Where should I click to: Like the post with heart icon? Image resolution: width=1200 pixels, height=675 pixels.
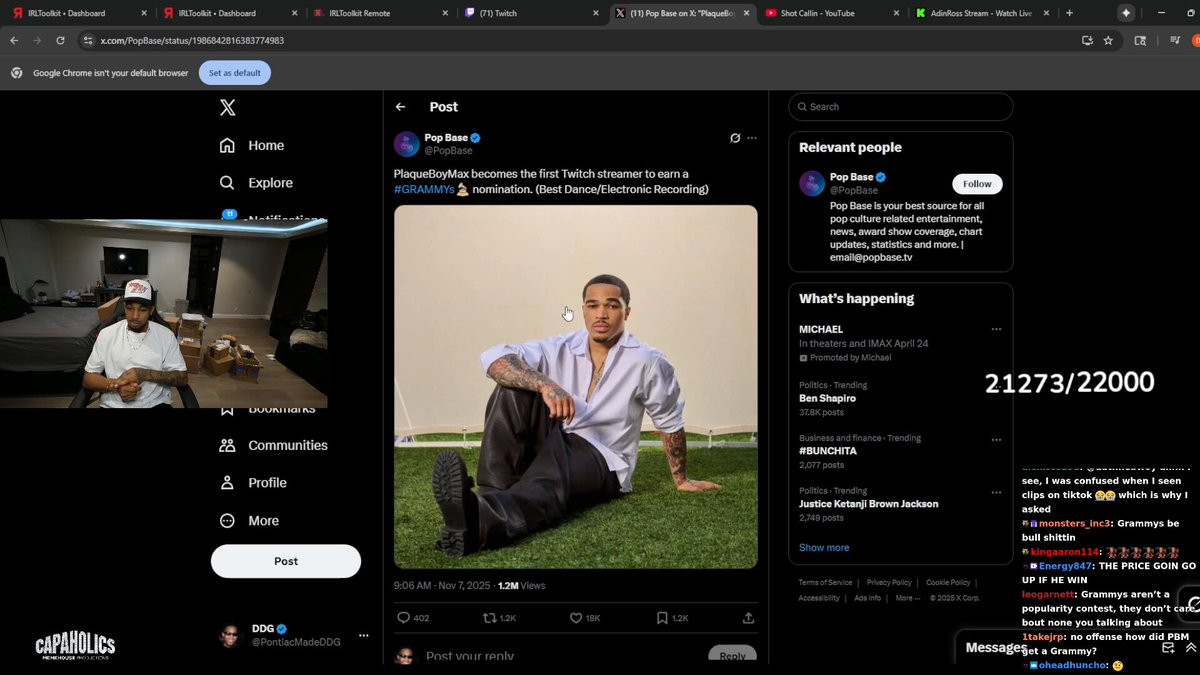576,618
